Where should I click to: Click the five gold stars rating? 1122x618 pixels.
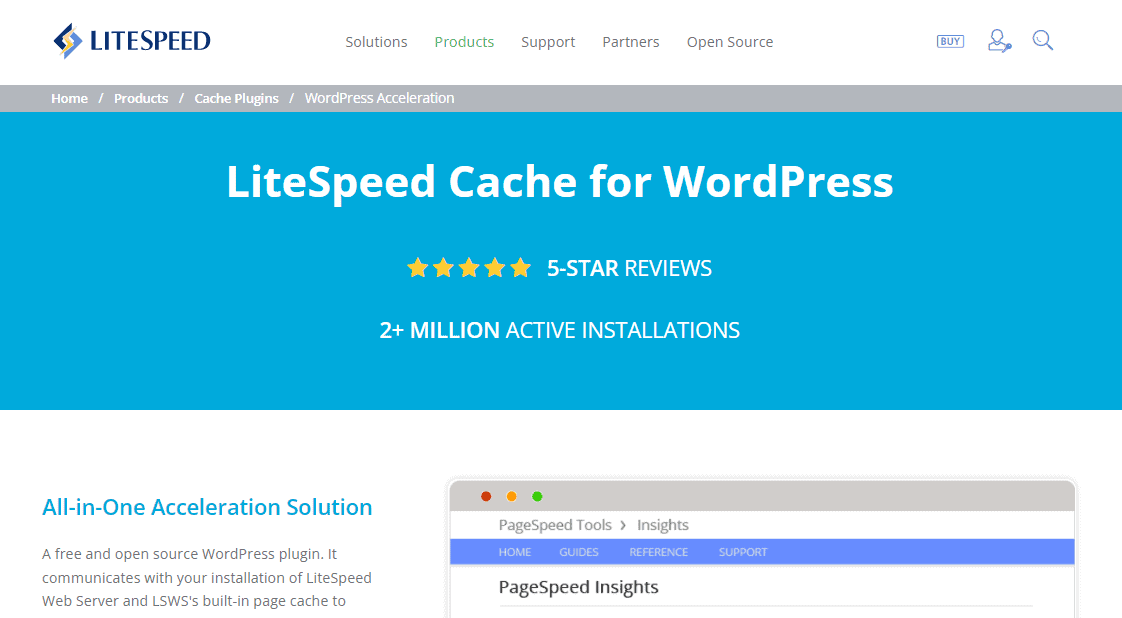click(x=468, y=268)
